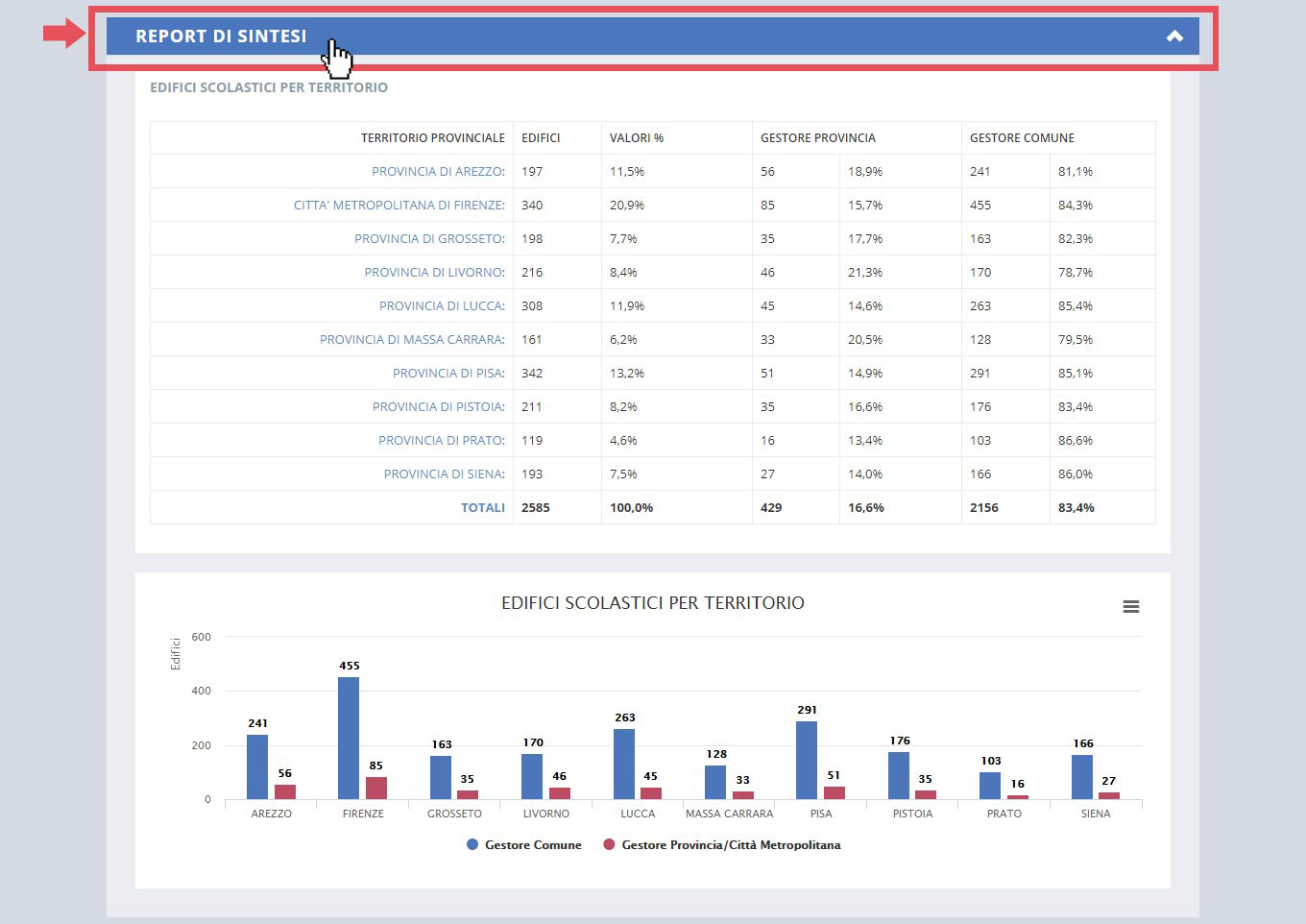The height and width of the screenshot is (924, 1306).
Task: Open Provincia di Massa Carrara link
Action: (x=412, y=340)
